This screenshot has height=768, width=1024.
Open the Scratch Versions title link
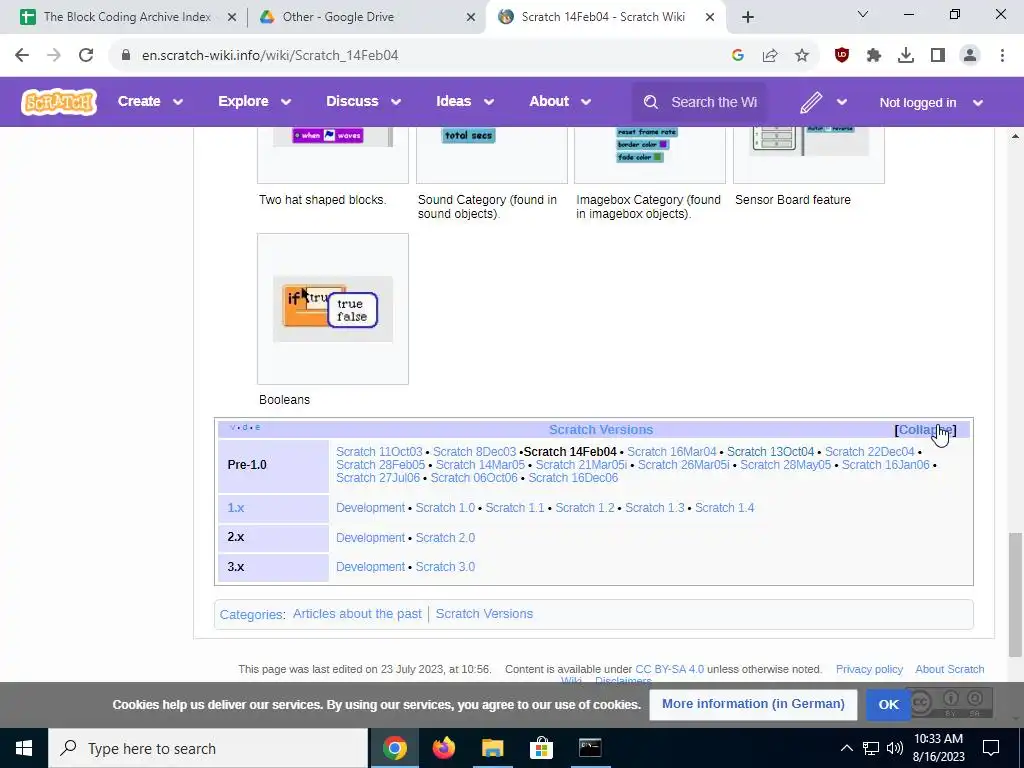601,430
